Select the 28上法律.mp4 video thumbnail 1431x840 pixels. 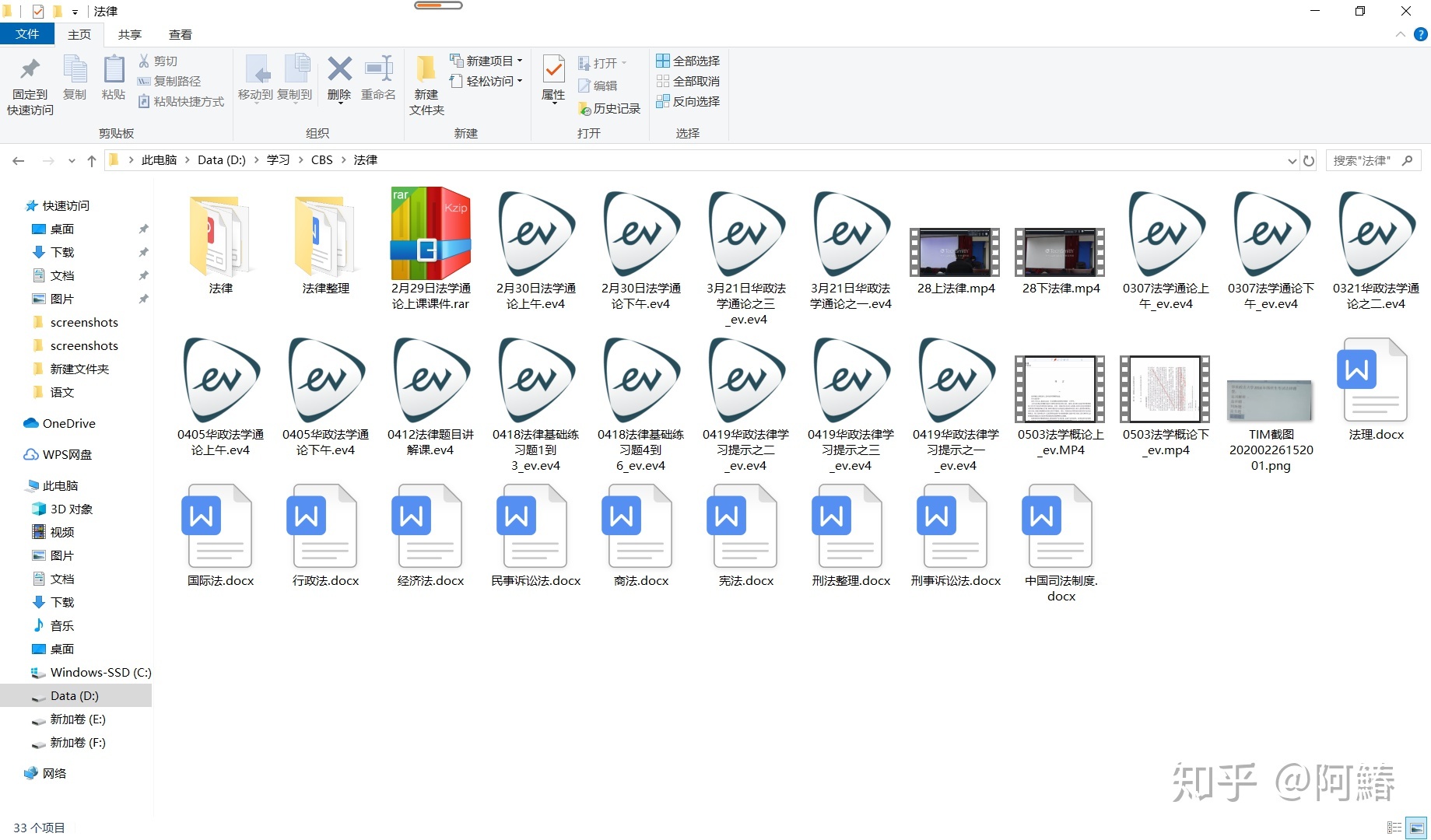(955, 253)
